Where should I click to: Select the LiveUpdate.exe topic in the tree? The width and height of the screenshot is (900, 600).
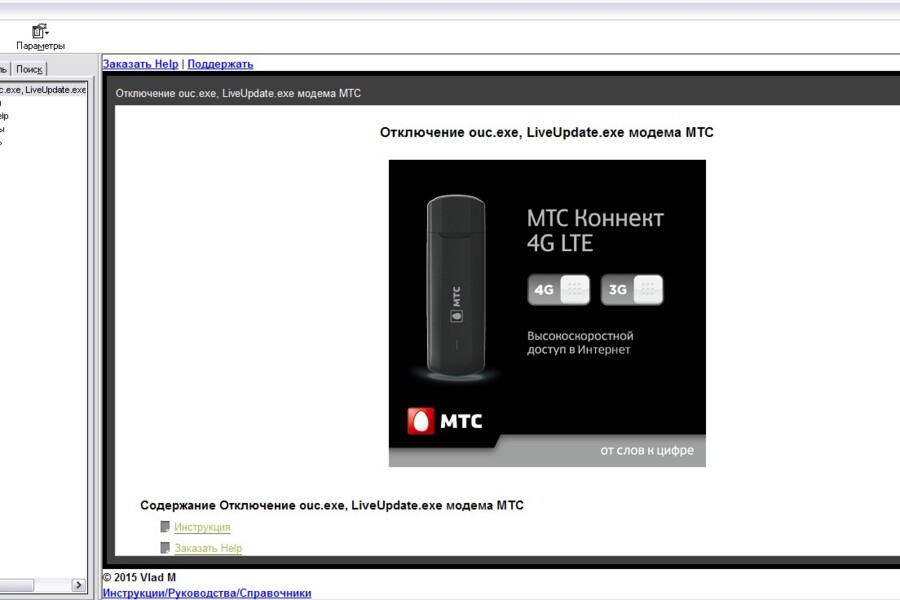pyautogui.click(x=43, y=90)
